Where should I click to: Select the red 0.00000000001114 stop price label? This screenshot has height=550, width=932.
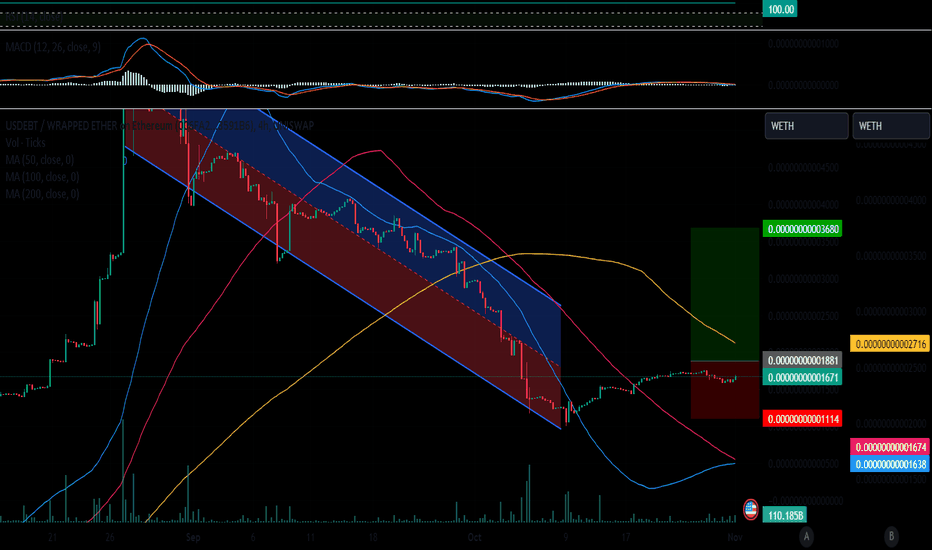[x=802, y=419]
